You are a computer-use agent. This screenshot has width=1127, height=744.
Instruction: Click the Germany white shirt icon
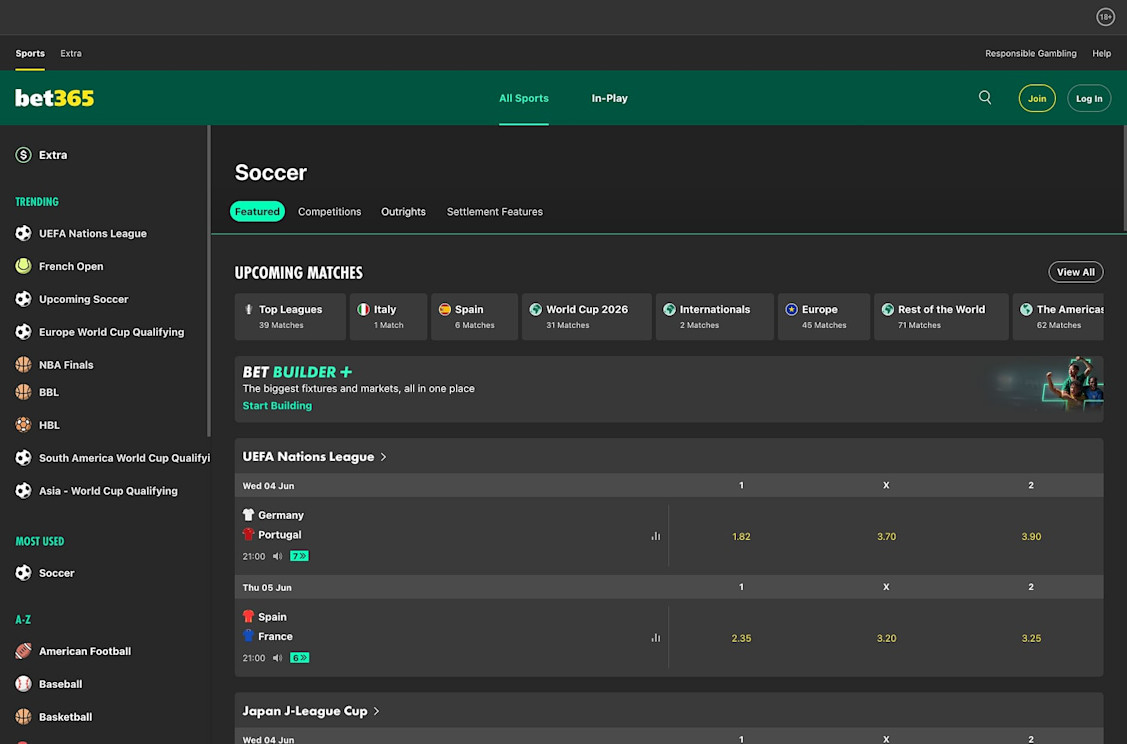(x=248, y=515)
